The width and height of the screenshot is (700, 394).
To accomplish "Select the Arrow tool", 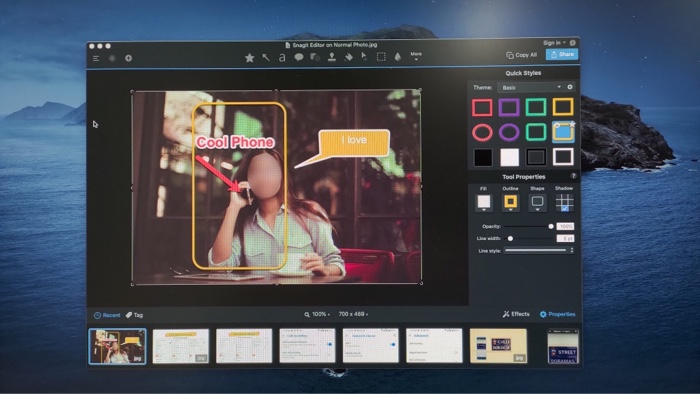I will click(x=266, y=58).
